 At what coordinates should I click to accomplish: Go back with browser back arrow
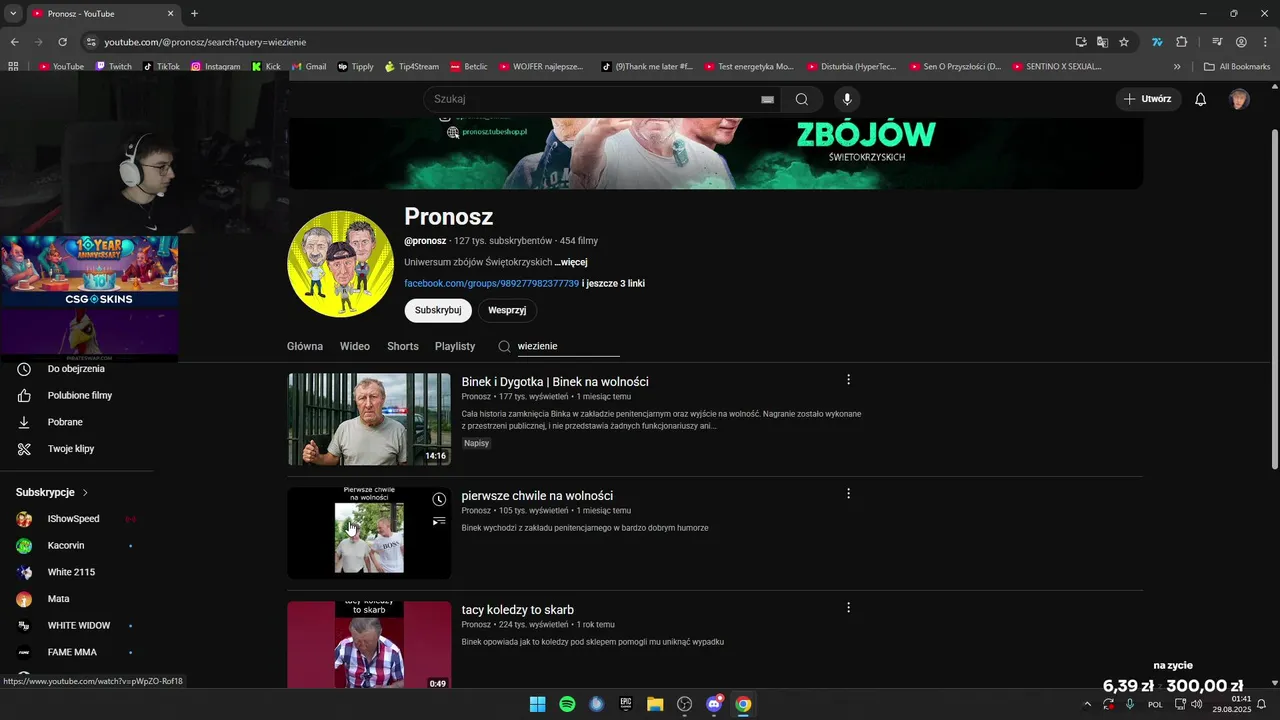pos(14,42)
